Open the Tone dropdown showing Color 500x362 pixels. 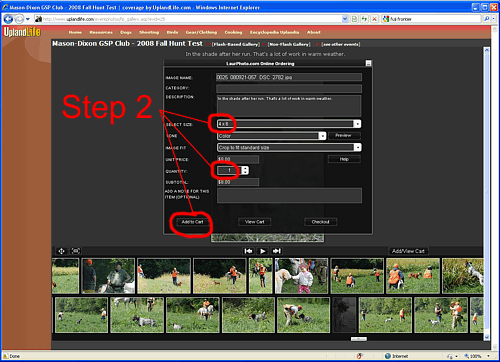tap(271, 136)
